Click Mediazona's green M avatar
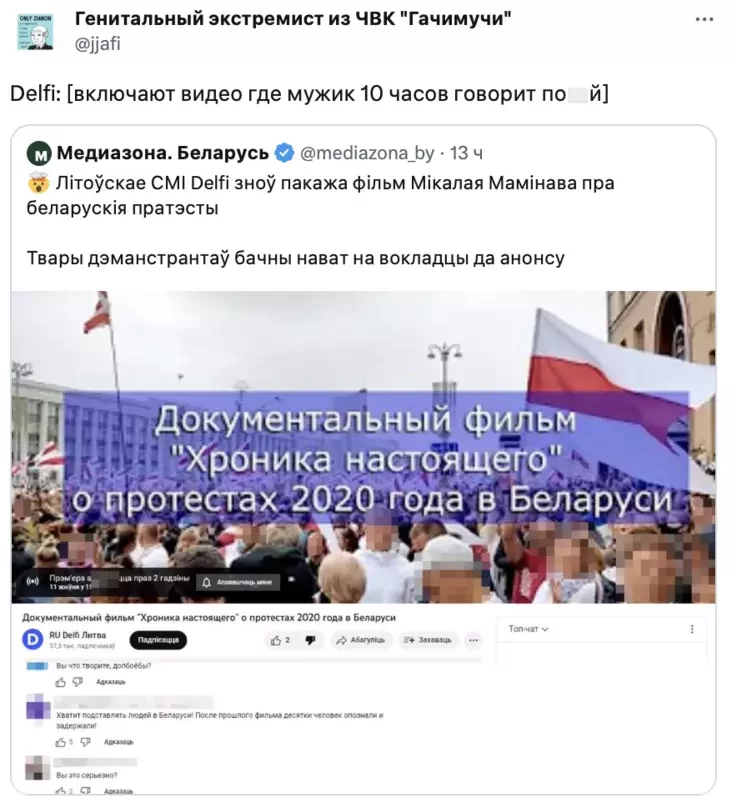Image resolution: width=732 pixels, height=808 pixels. pyautogui.click(x=39, y=153)
